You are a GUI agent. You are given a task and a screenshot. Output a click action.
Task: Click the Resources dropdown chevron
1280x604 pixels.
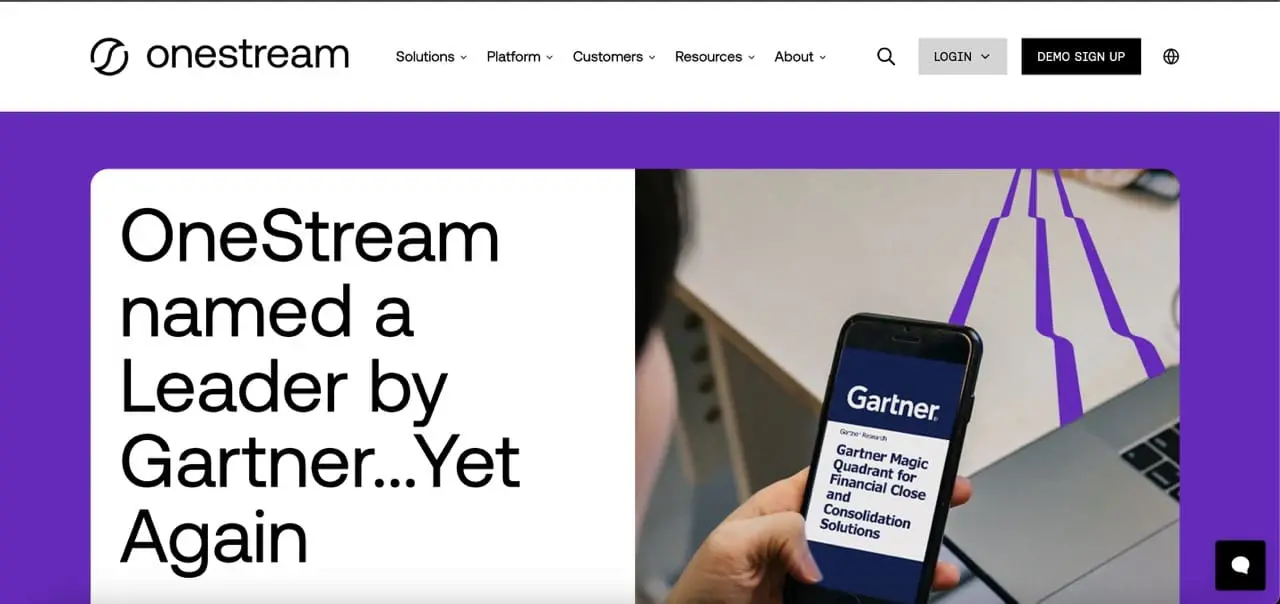[x=751, y=58]
